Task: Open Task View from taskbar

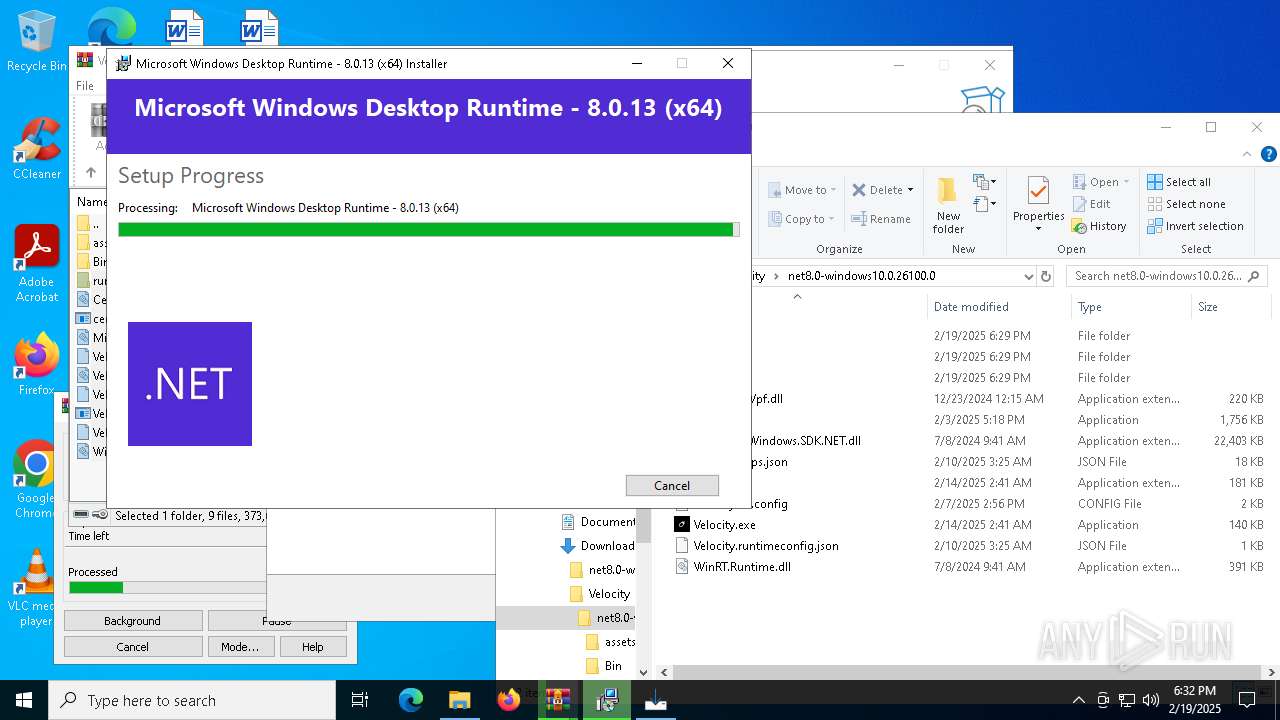Action: coord(360,700)
